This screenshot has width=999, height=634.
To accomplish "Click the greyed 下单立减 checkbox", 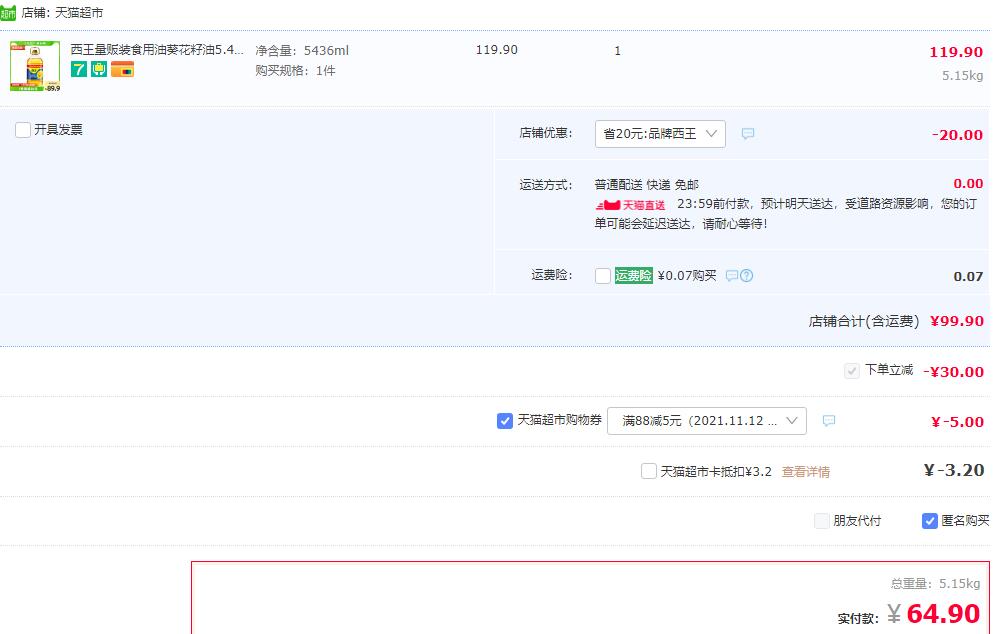I will tap(852, 371).
